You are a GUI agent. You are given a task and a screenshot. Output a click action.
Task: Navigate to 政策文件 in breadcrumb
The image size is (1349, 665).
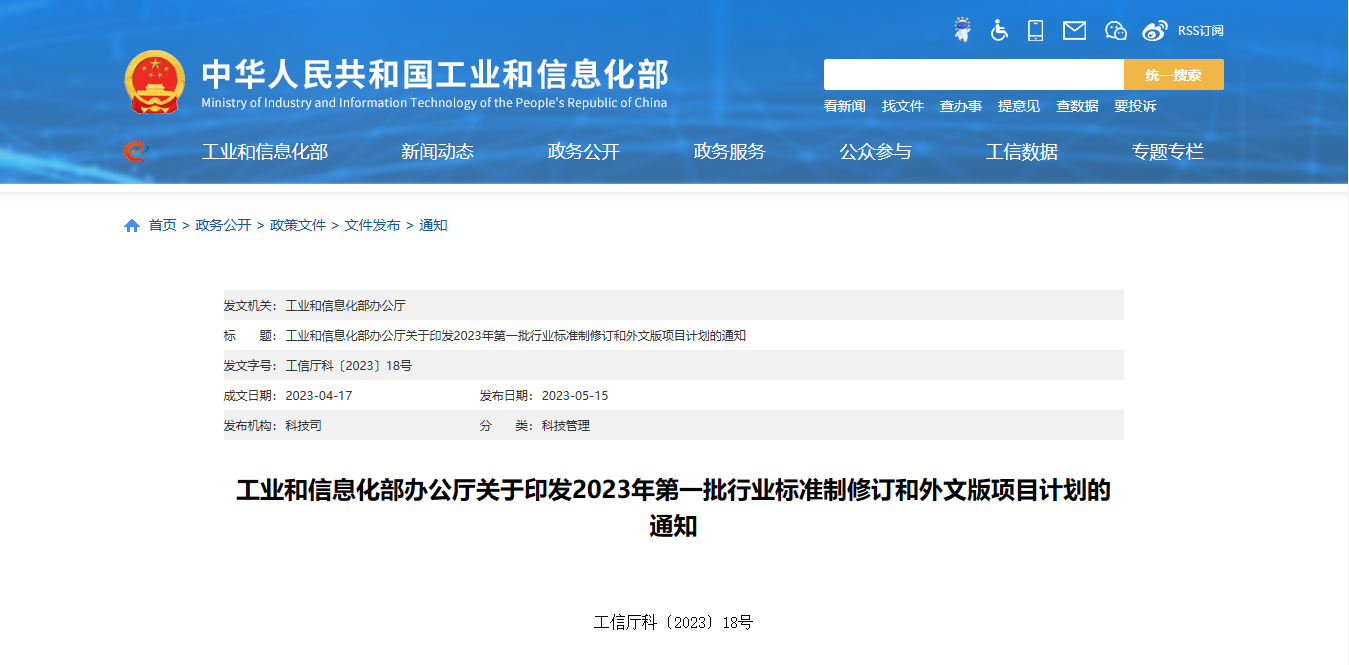coord(298,226)
